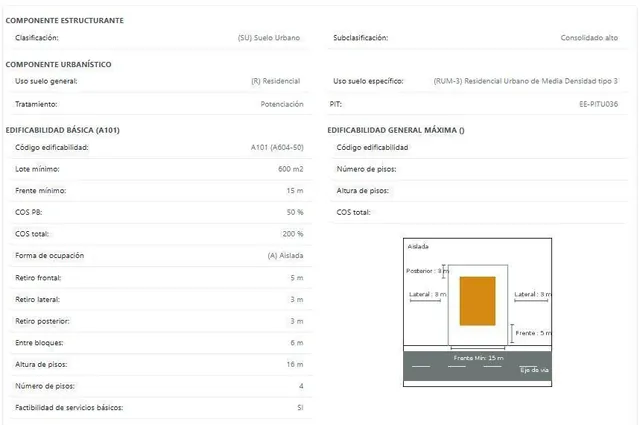Click the '(SU) Suelo Urbano' value
Viewport: 640px width, 425px height.
coord(269,38)
